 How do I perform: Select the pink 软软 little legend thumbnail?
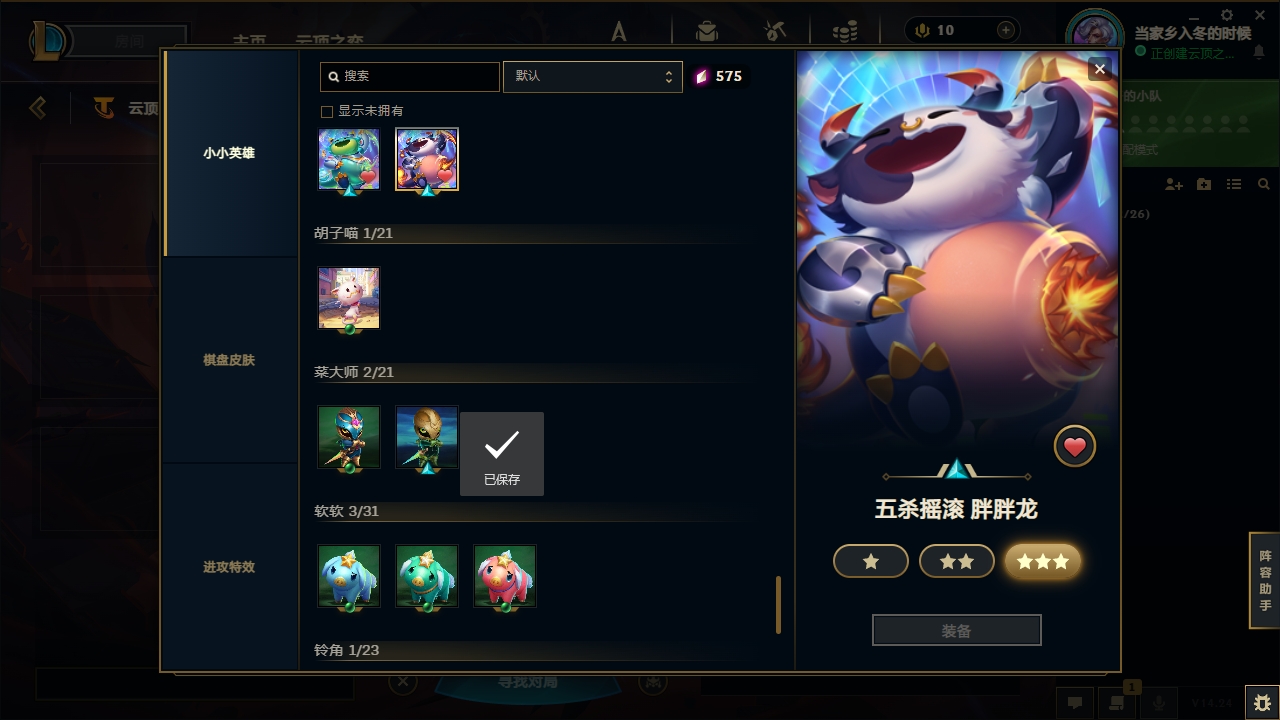tap(505, 576)
